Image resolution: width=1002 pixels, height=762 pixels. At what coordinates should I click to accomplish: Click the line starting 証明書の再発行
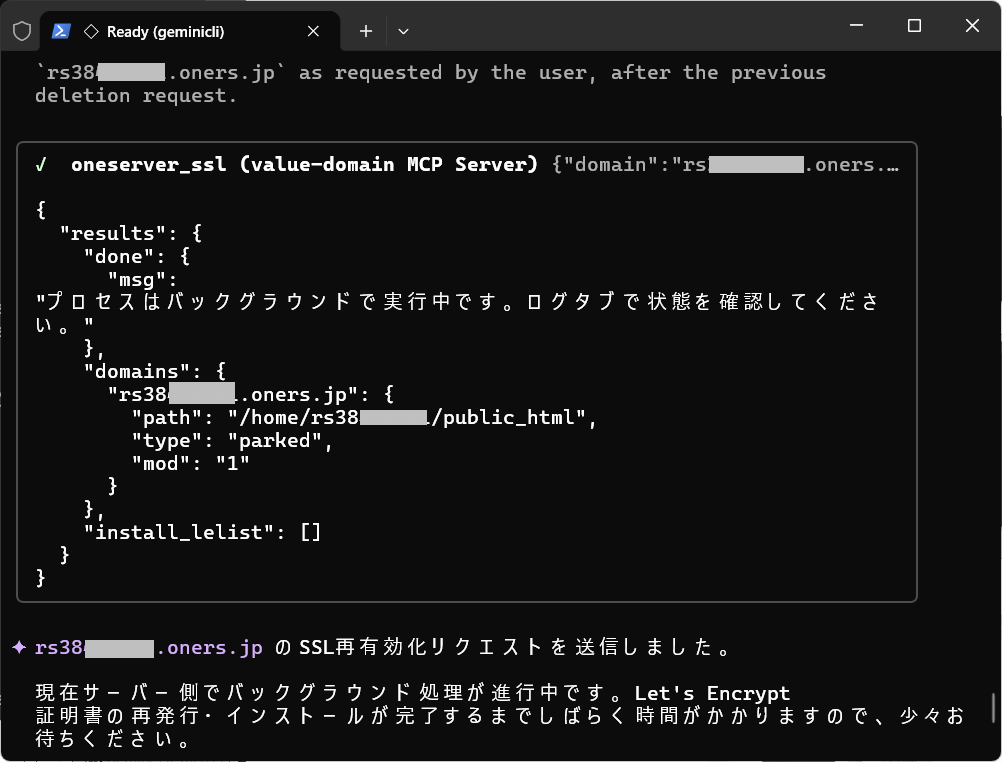(500, 716)
